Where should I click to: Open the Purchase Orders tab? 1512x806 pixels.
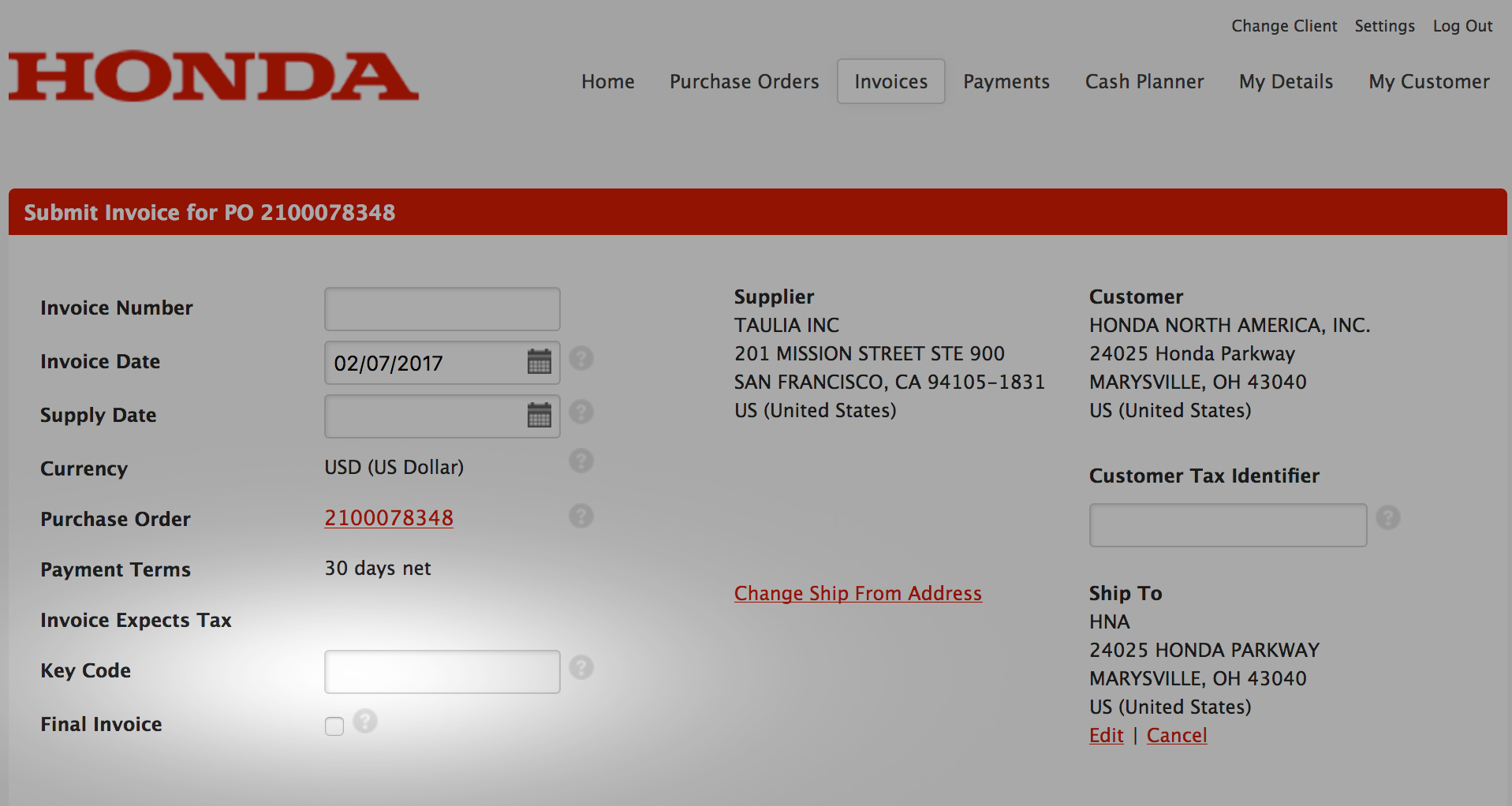[x=745, y=81]
